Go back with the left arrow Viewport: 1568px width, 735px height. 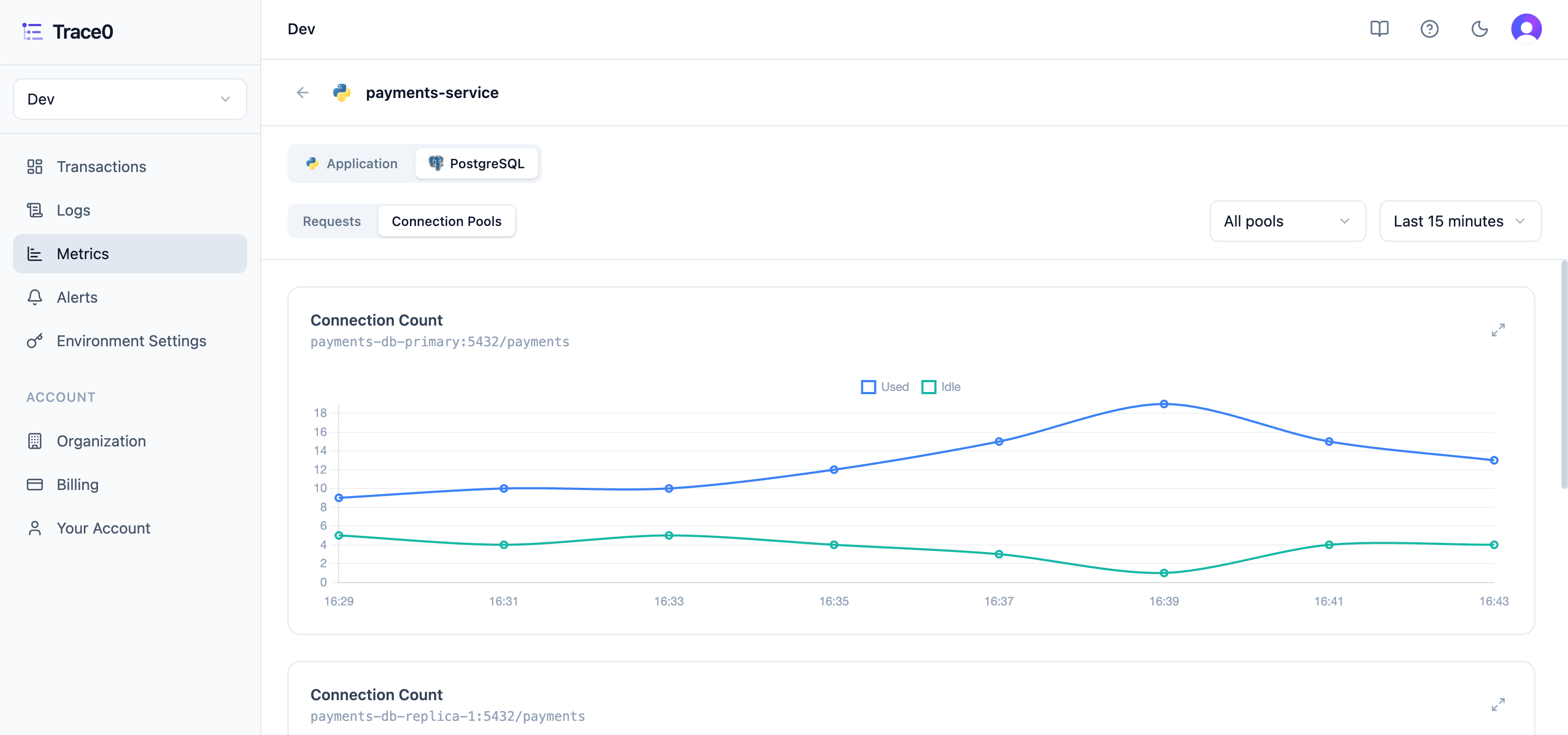click(x=303, y=93)
